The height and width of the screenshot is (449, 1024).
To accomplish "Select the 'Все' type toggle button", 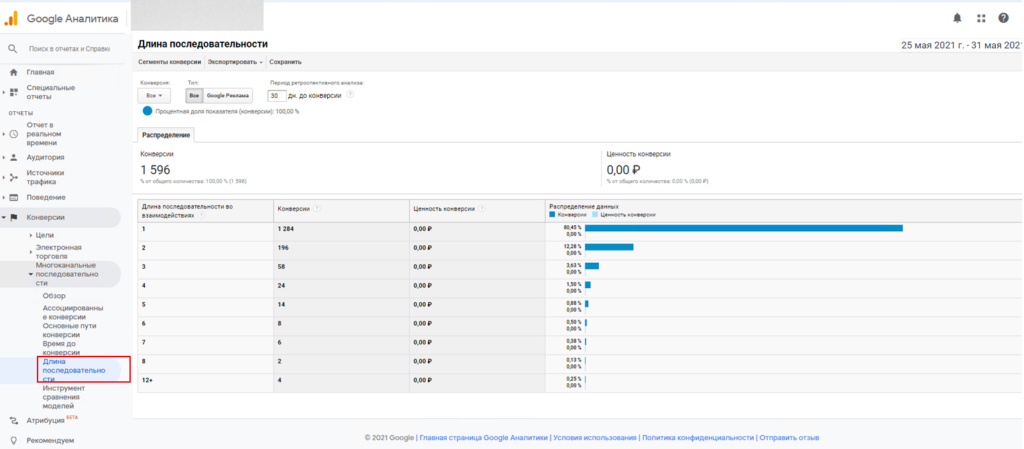I will pyautogui.click(x=194, y=95).
